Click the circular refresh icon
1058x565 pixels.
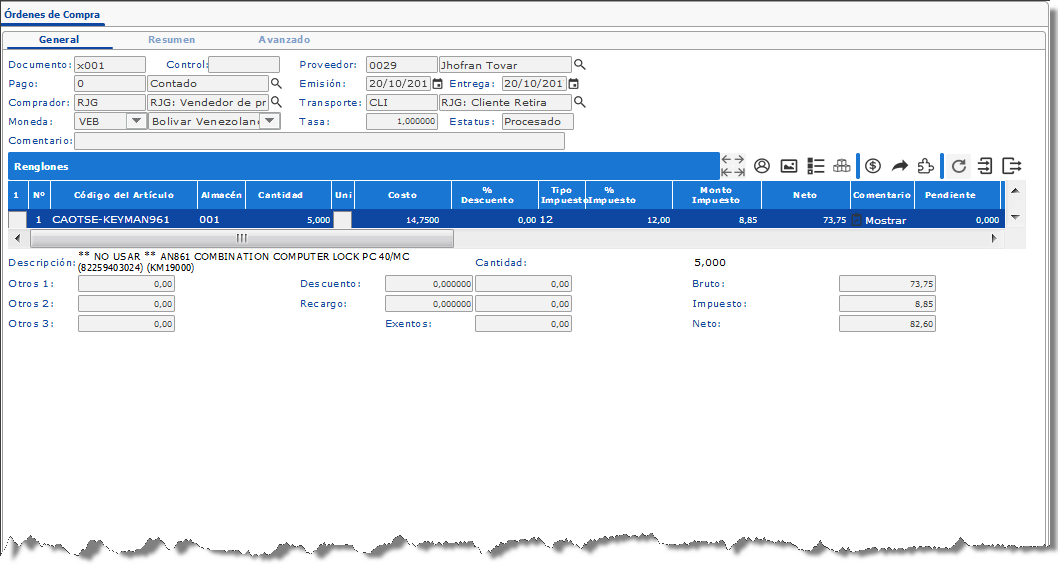coord(959,166)
